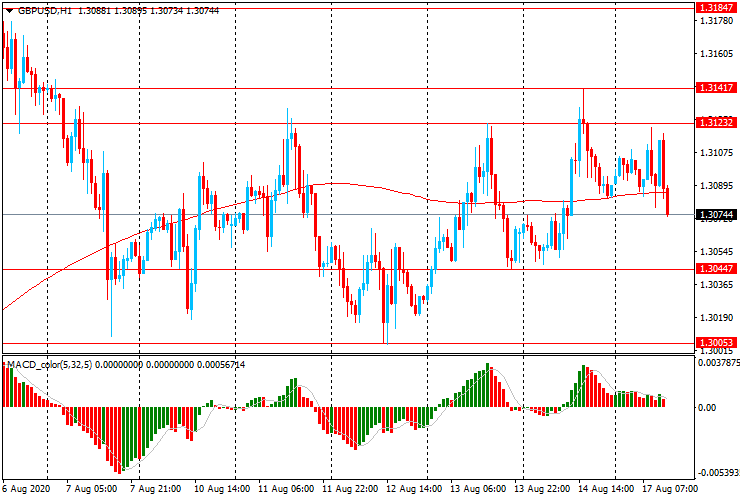
Task: Click the 1.30053 bottom price level label
Action: click(x=716, y=343)
